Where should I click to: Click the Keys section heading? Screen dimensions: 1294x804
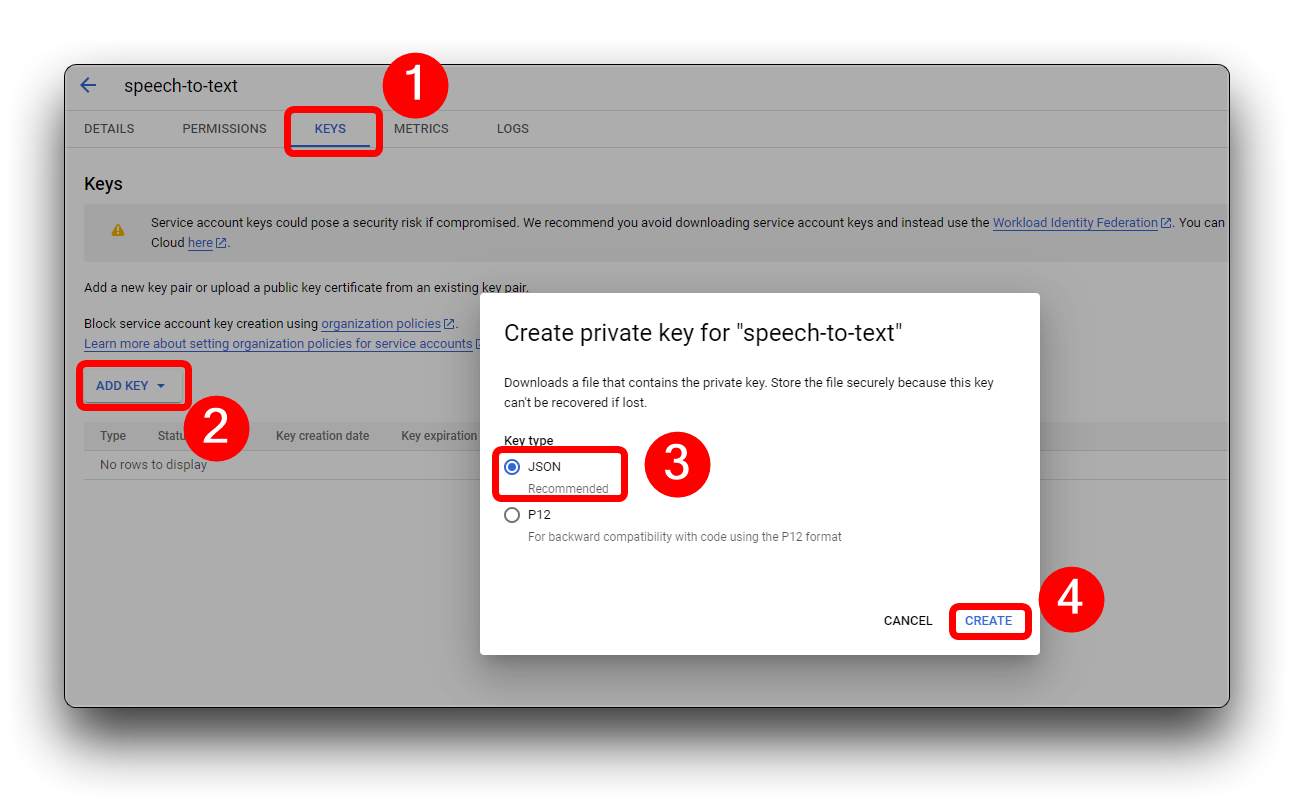(103, 184)
